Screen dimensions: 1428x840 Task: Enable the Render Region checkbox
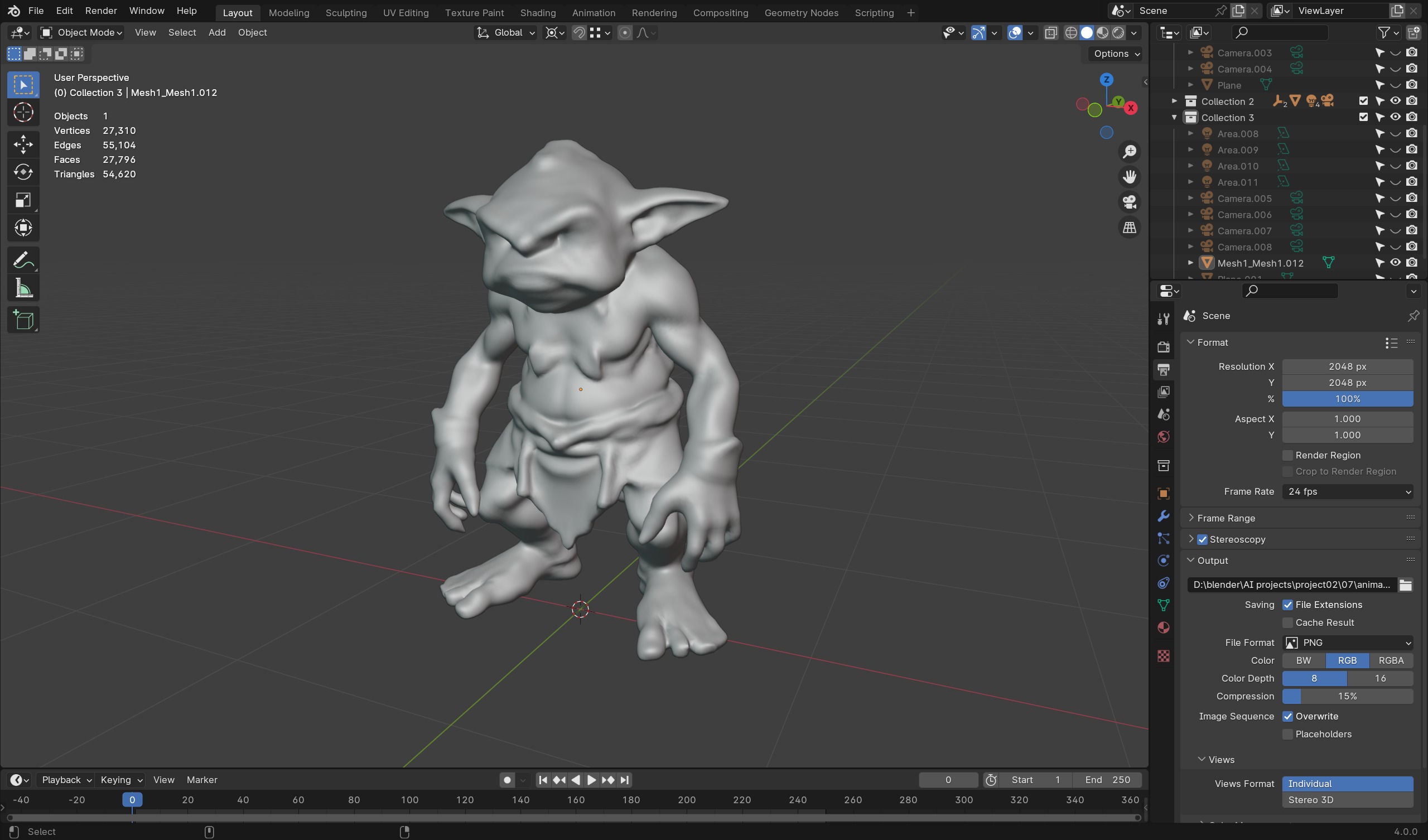1287,455
